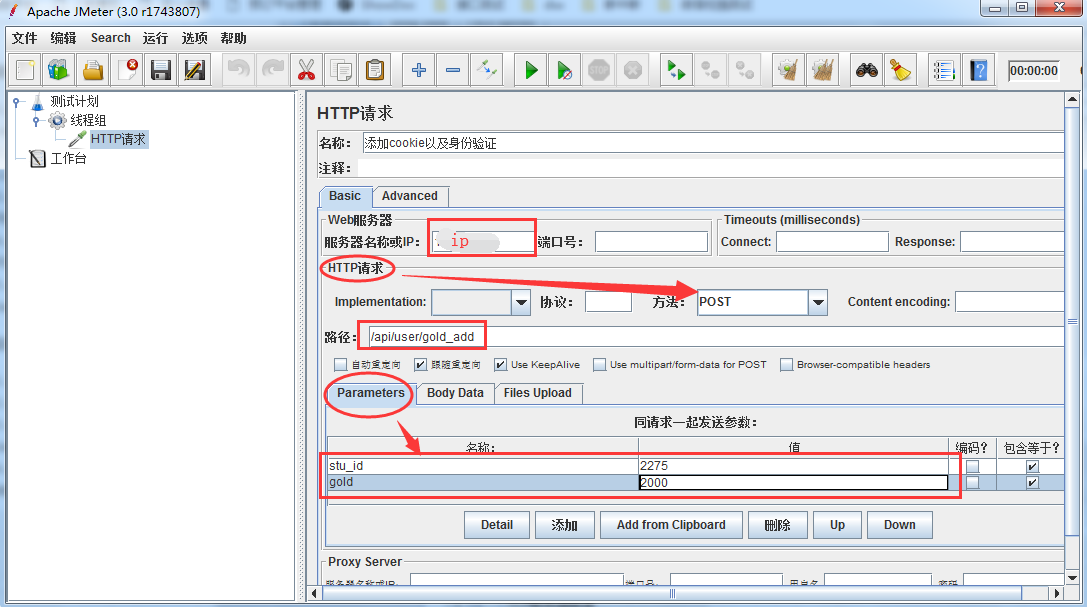Open Function Helper dialog icon
Image resolution: width=1087 pixels, height=607 pixels.
coord(944,70)
